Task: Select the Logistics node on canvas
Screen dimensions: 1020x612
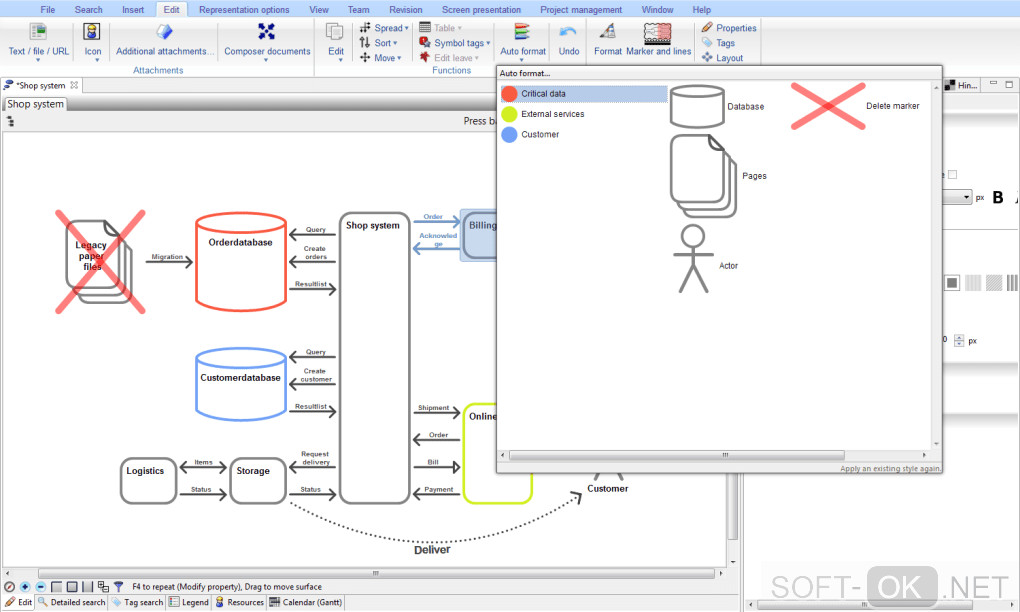Action: [x=148, y=481]
